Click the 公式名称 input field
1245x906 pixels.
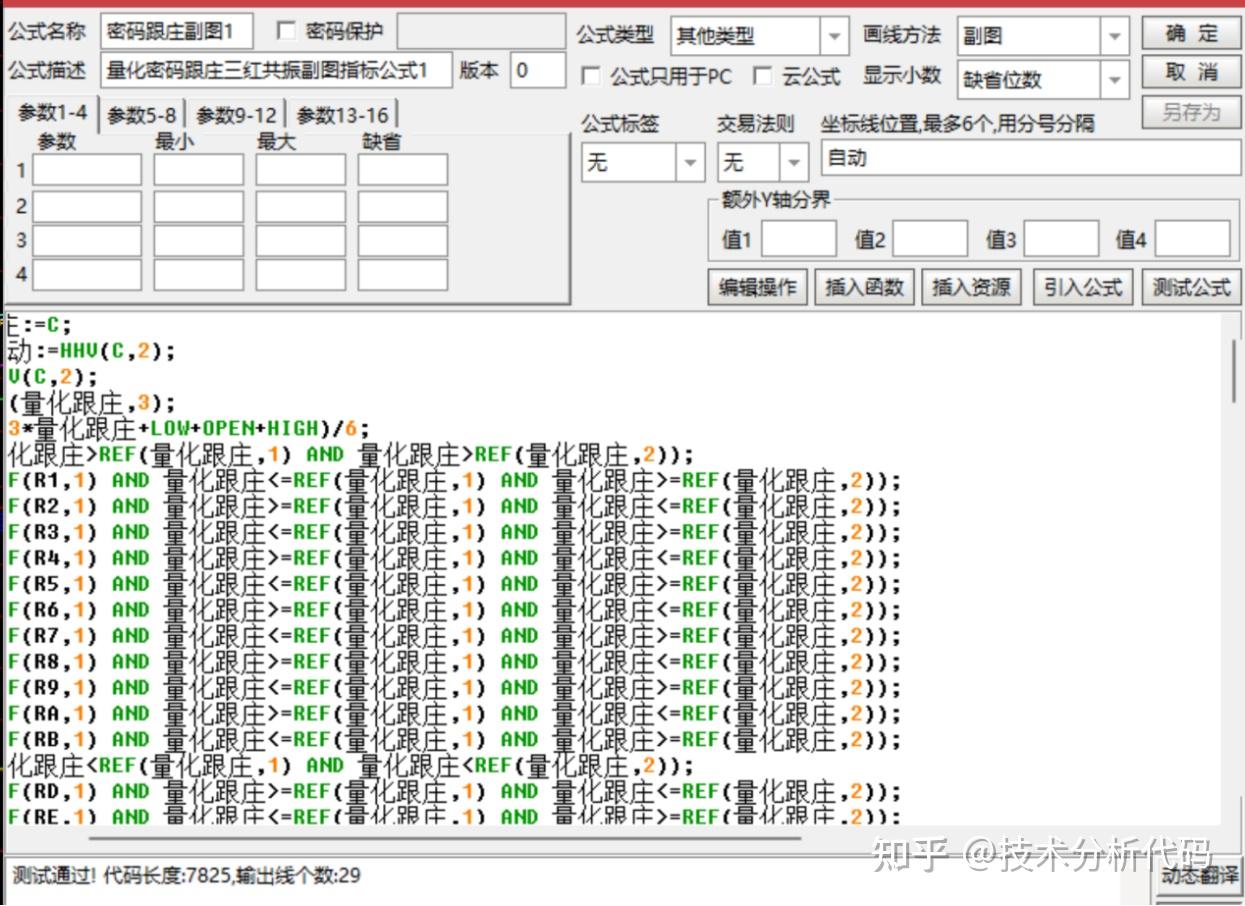pos(177,31)
